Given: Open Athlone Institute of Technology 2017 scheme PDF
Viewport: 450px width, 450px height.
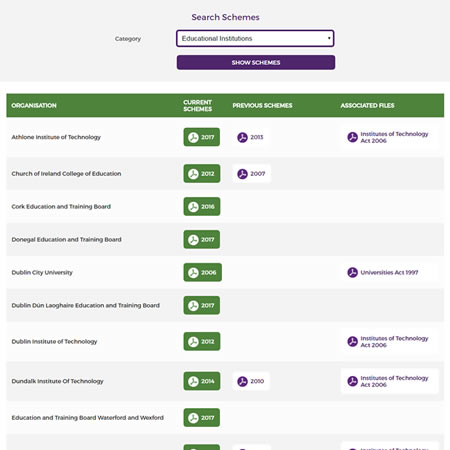Looking at the screenshot, I should click(202, 137).
